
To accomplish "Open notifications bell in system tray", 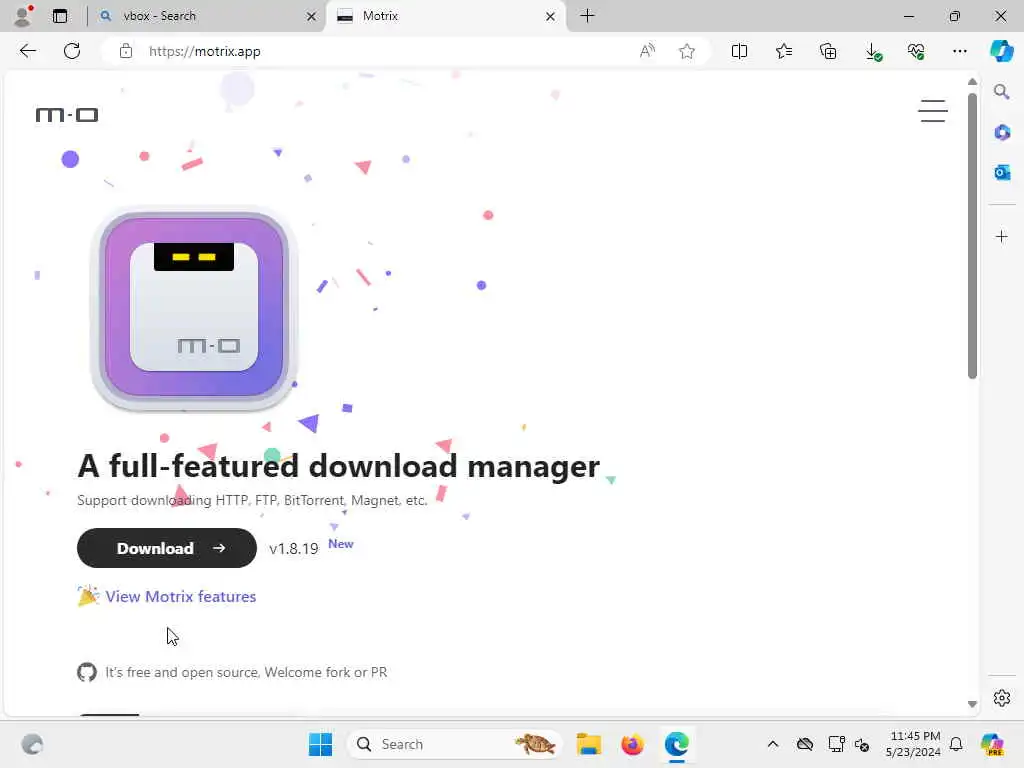I will [956, 744].
